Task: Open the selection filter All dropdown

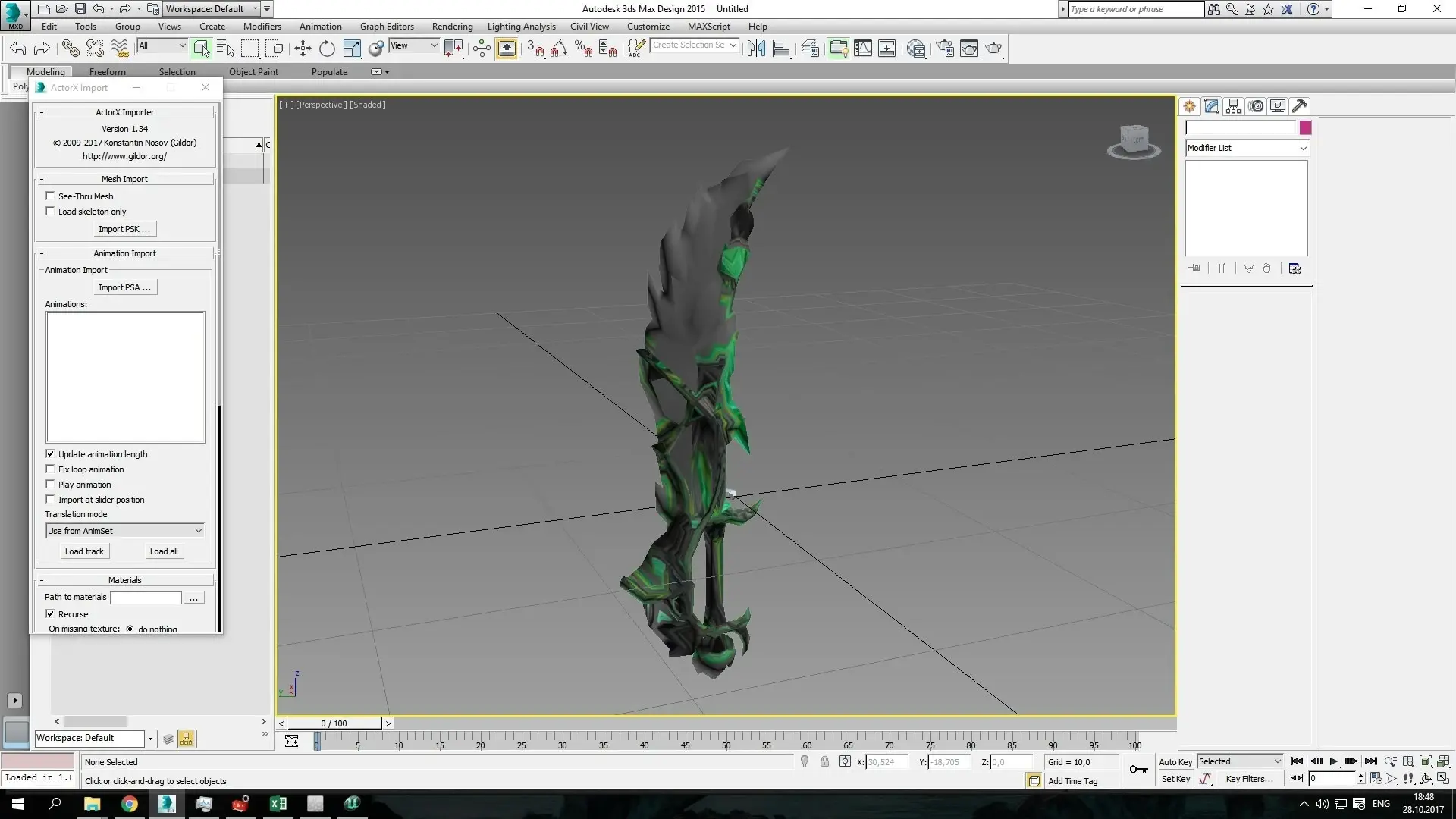Action: tap(162, 45)
